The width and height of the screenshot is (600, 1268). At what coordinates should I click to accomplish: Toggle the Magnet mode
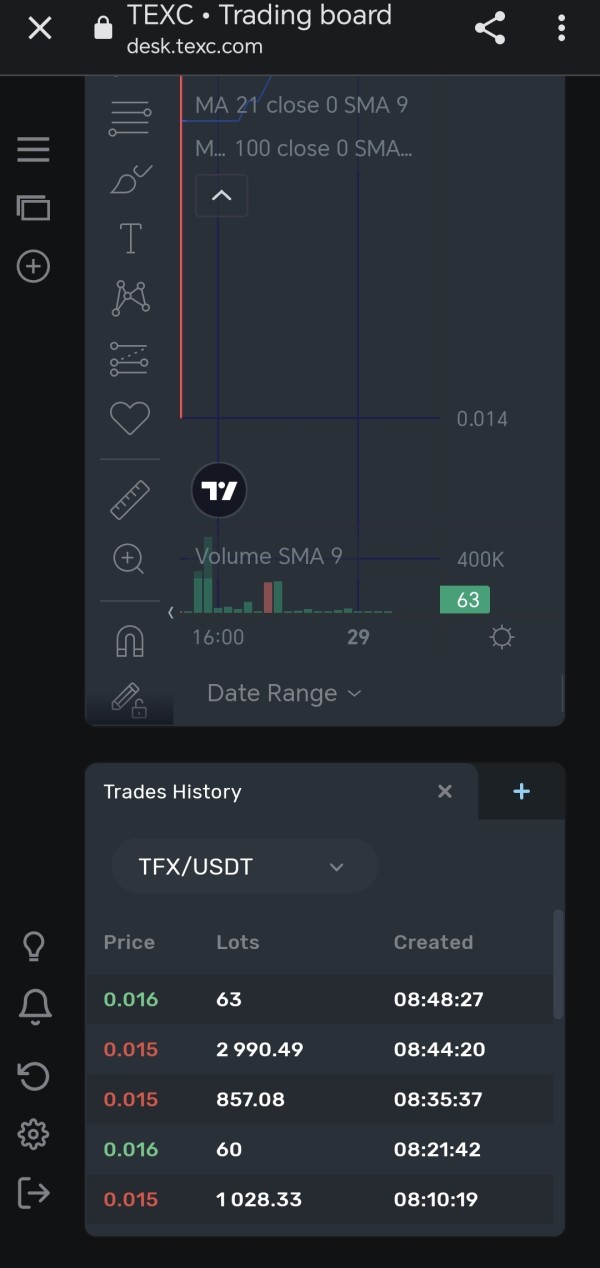click(130, 641)
